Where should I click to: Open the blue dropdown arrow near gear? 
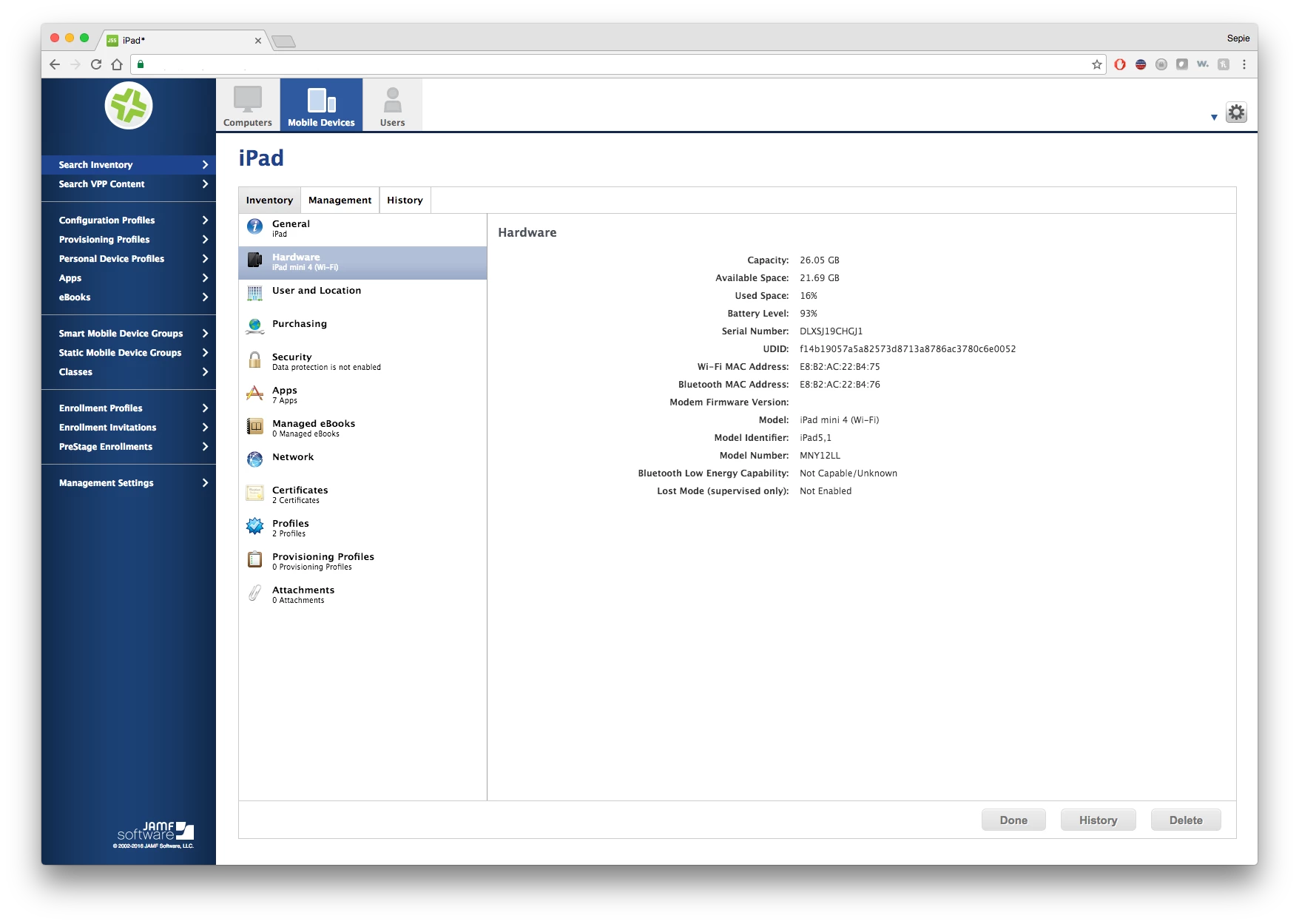(1214, 117)
